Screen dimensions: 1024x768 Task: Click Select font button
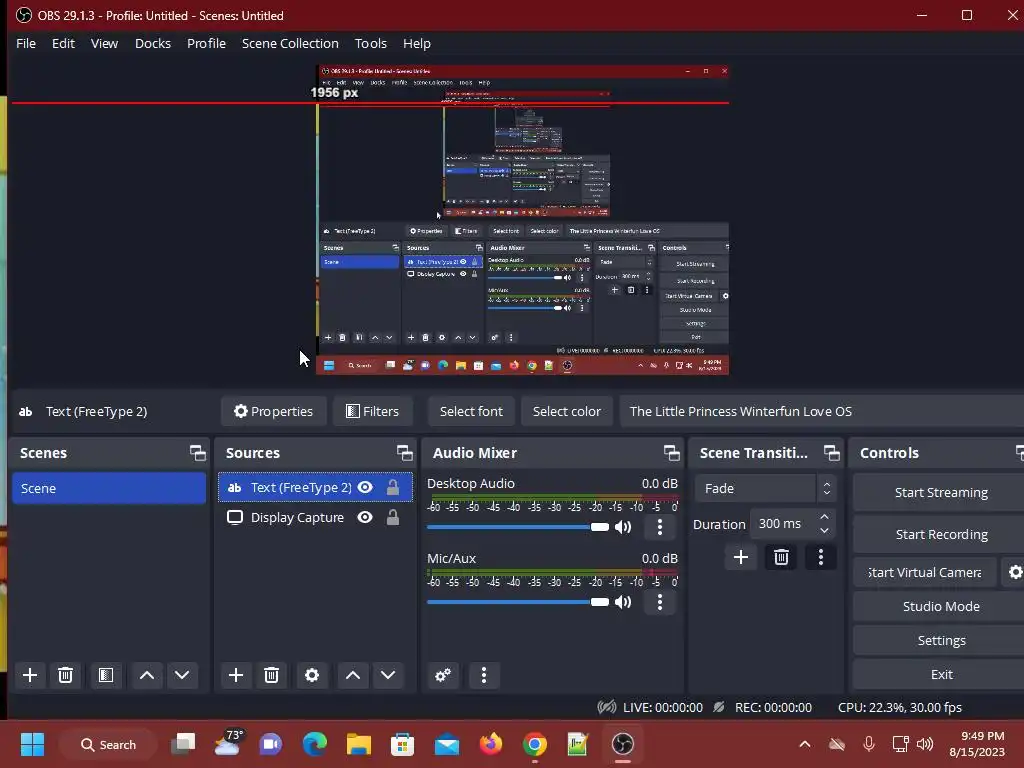click(471, 411)
